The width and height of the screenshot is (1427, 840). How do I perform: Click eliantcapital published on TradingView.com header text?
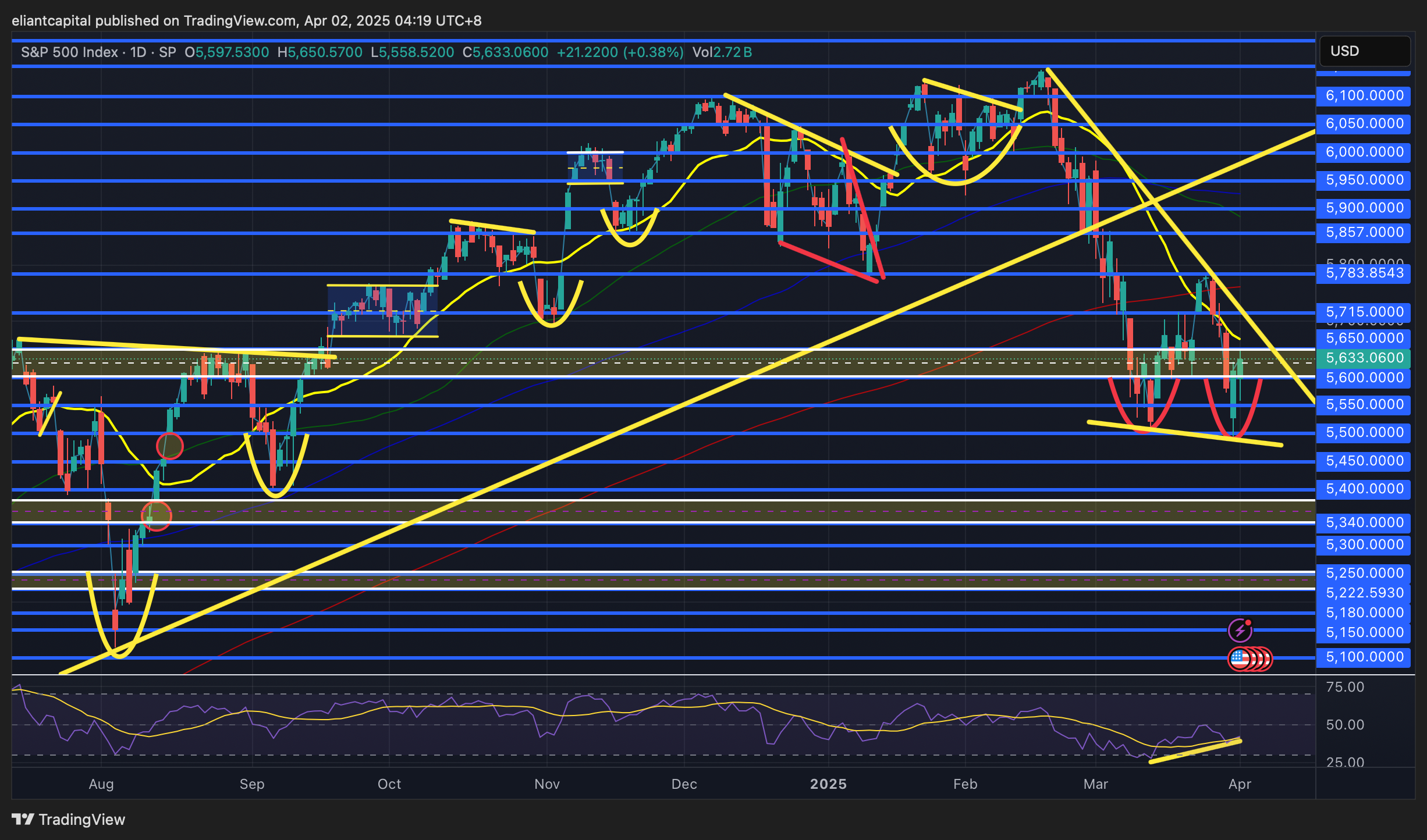coord(246,21)
